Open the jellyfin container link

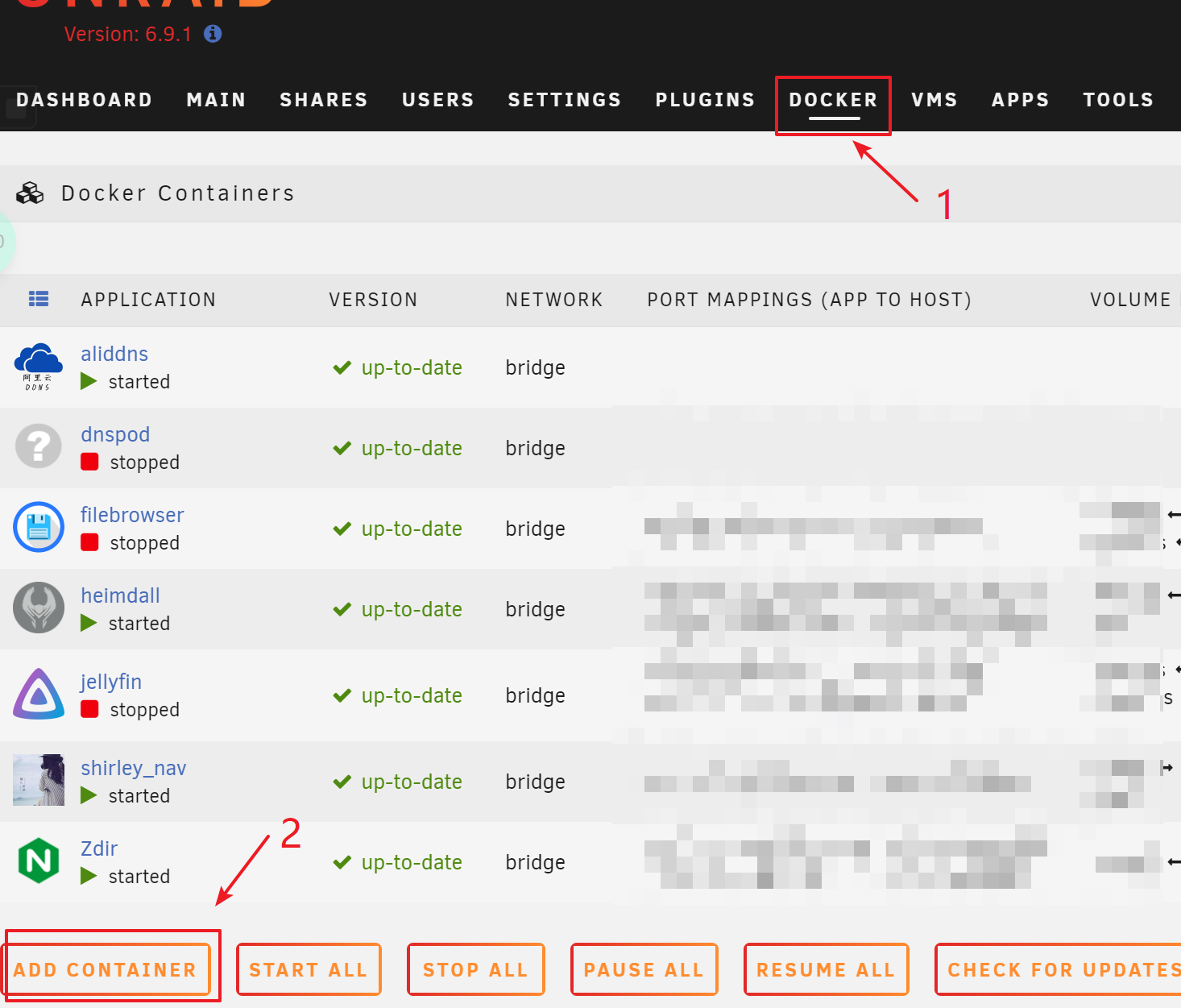point(111,682)
